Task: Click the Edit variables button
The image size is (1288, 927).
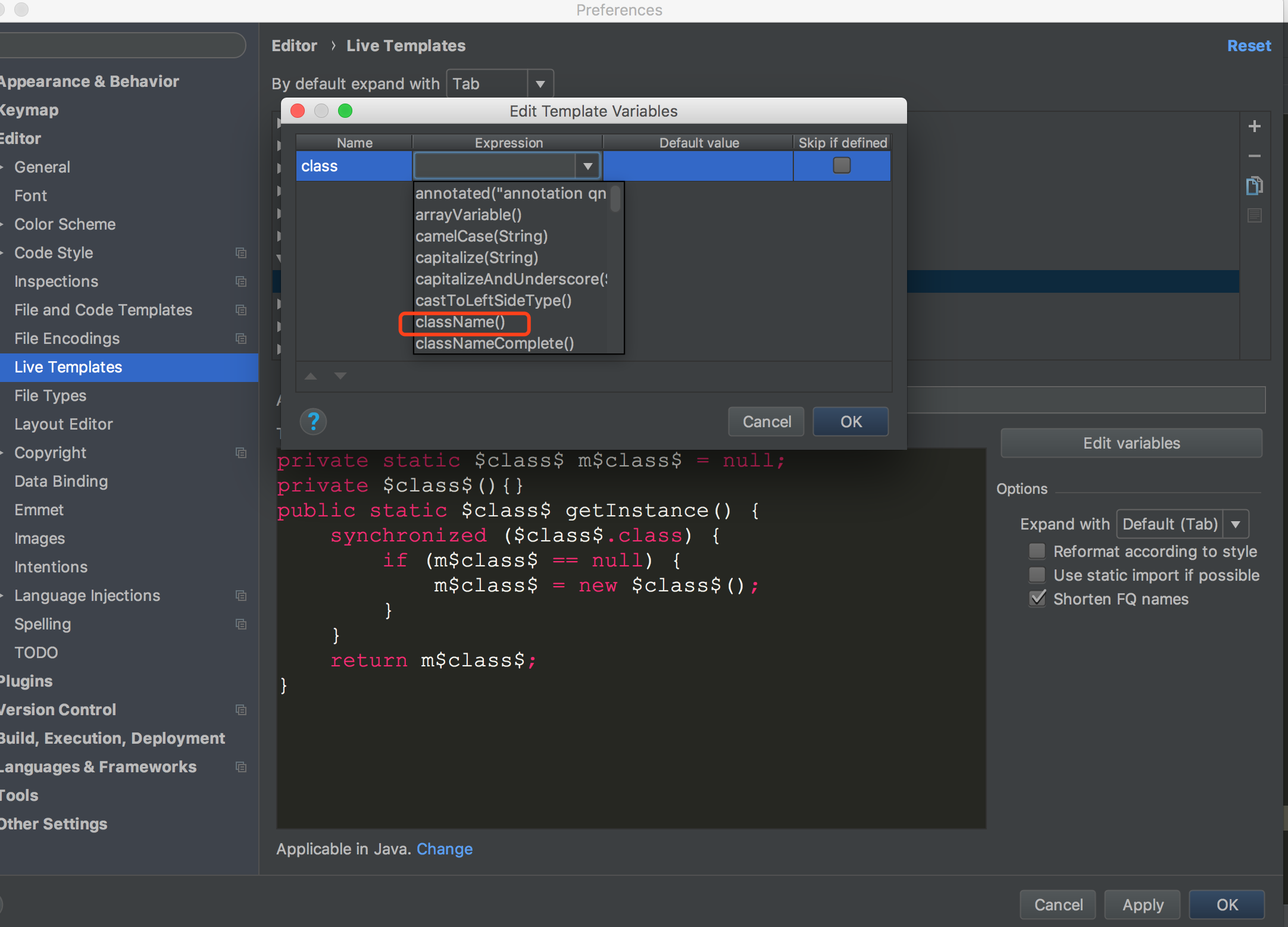Action: pos(1130,442)
